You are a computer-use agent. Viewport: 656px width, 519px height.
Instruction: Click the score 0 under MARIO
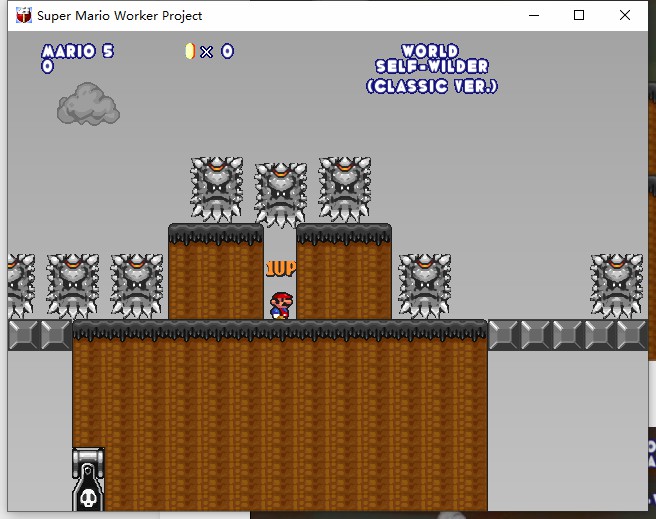(47, 66)
